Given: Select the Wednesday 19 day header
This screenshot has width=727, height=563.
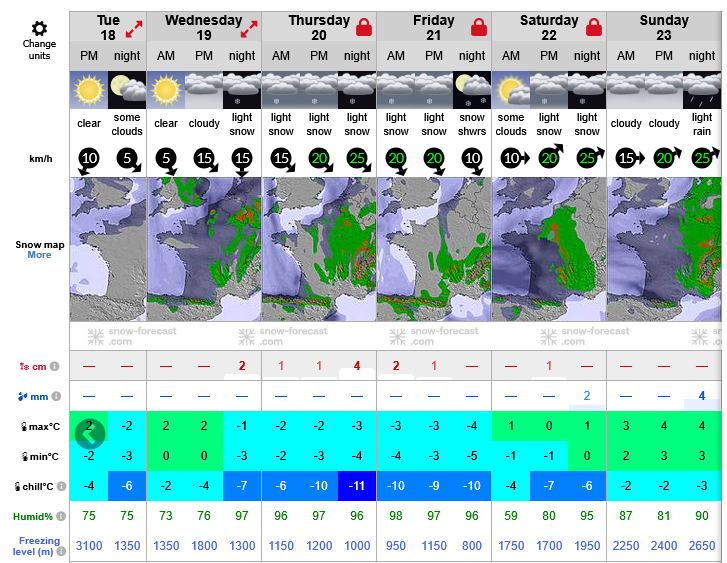Looking at the screenshot, I should (x=204, y=28).
